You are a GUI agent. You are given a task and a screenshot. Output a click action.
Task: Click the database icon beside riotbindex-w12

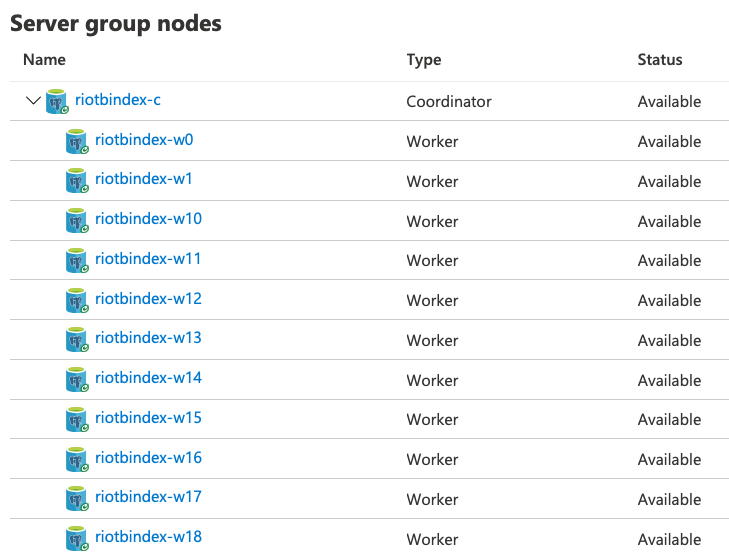(77, 300)
